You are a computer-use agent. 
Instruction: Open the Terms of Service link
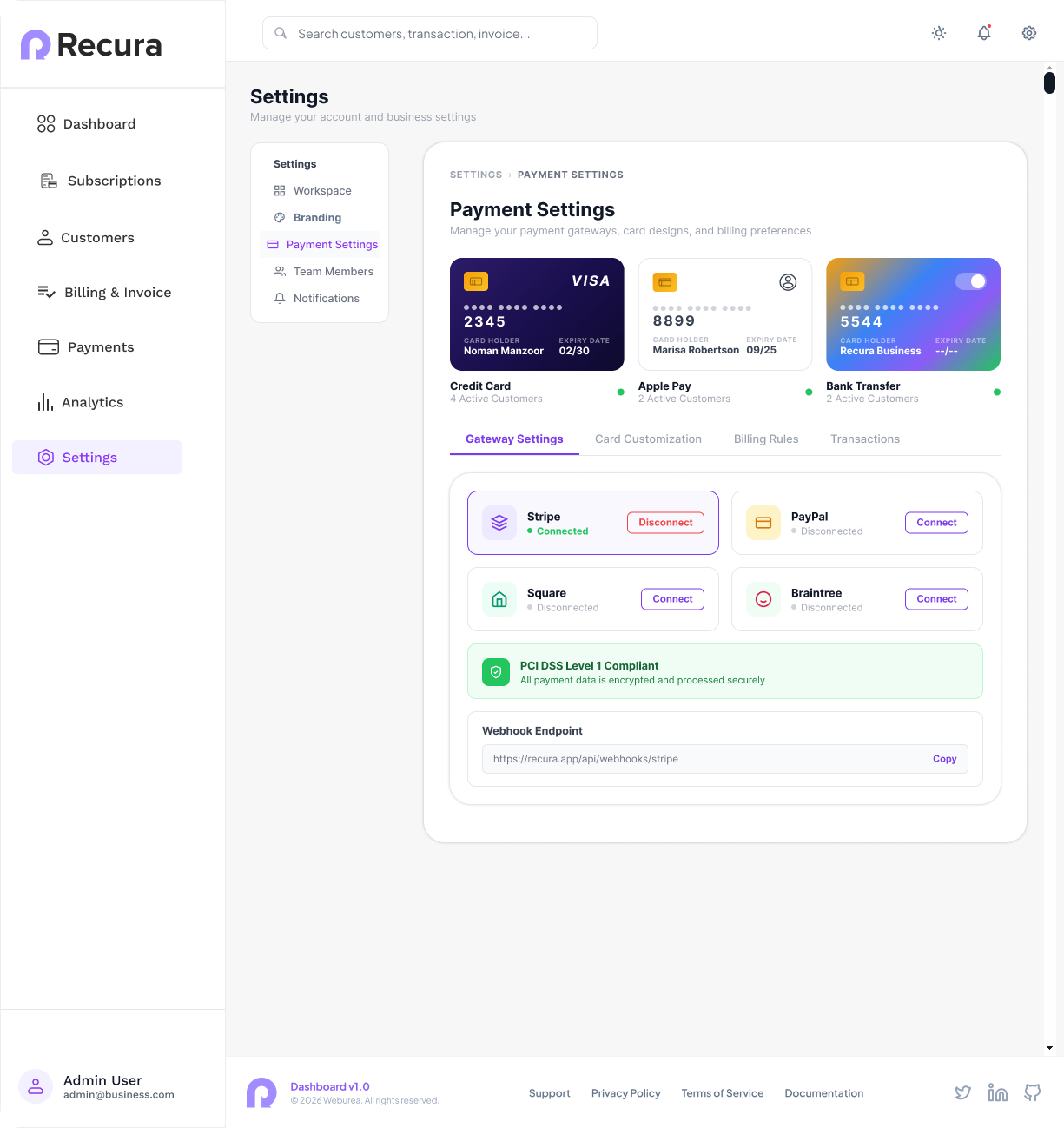[x=723, y=1093]
